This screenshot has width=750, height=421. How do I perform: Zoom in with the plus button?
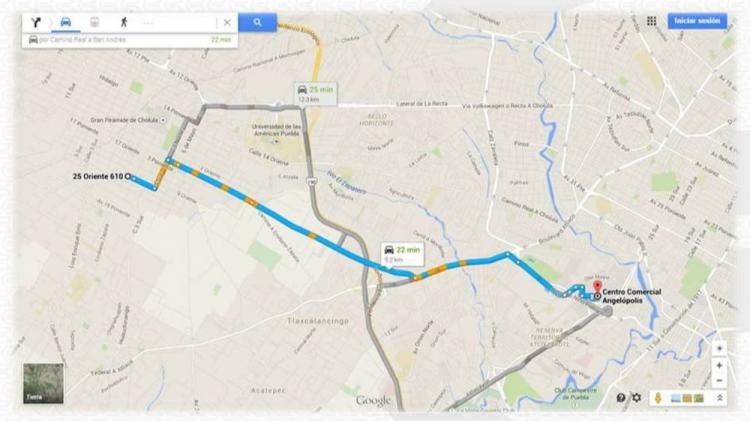click(719, 366)
